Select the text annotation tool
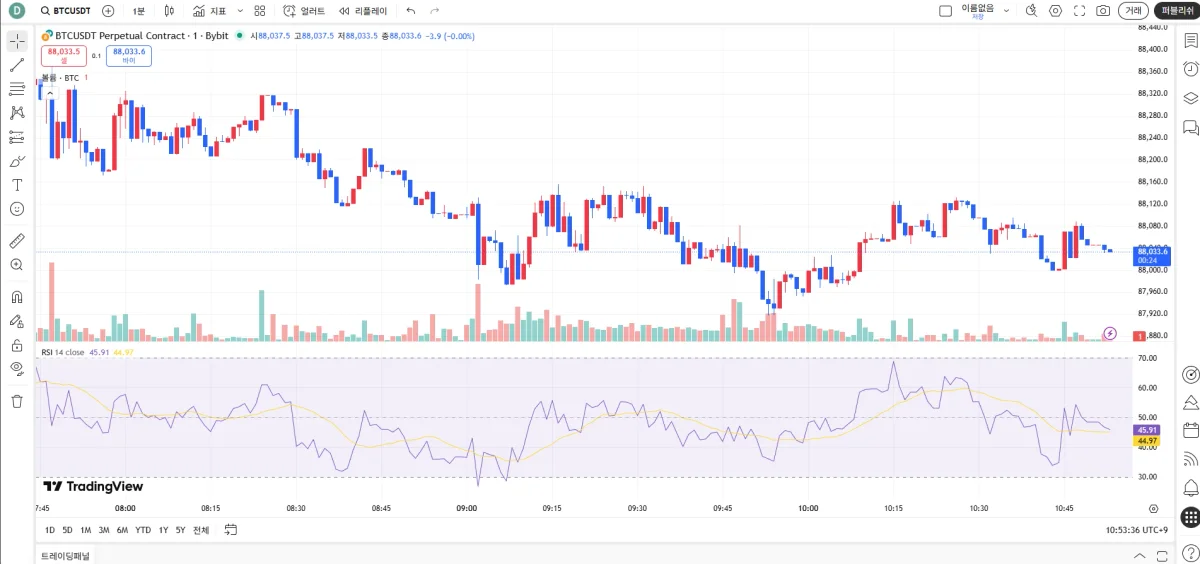Image resolution: width=1200 pixels, height=564 pixels. 17,185
